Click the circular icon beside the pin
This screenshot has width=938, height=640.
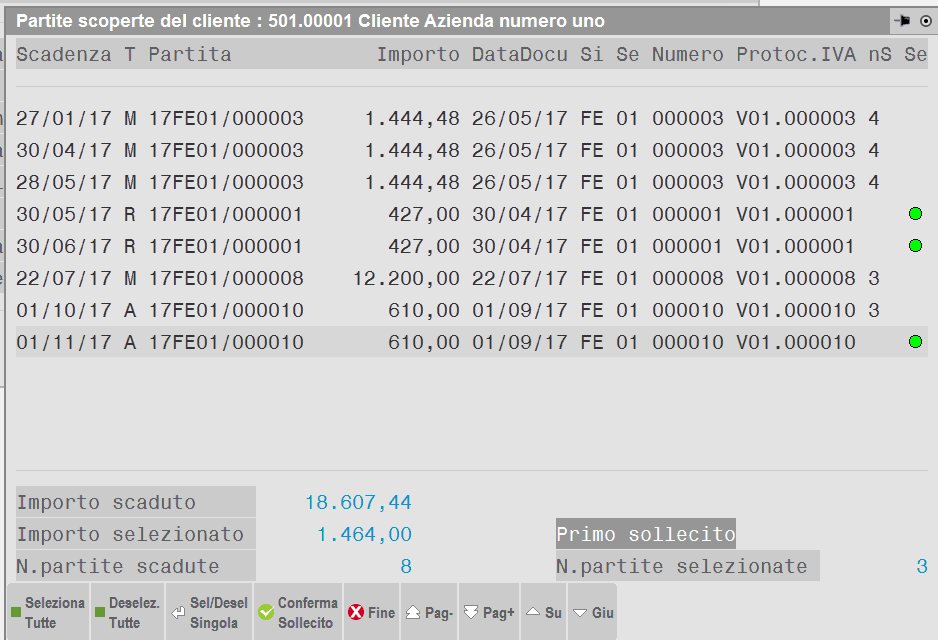[924, 21]
